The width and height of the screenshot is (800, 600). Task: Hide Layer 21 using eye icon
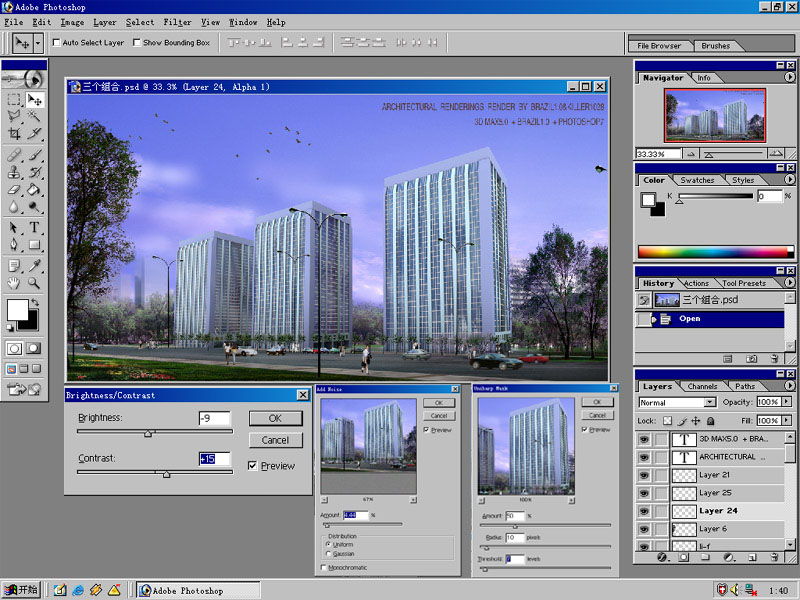[x=644, y=475]
